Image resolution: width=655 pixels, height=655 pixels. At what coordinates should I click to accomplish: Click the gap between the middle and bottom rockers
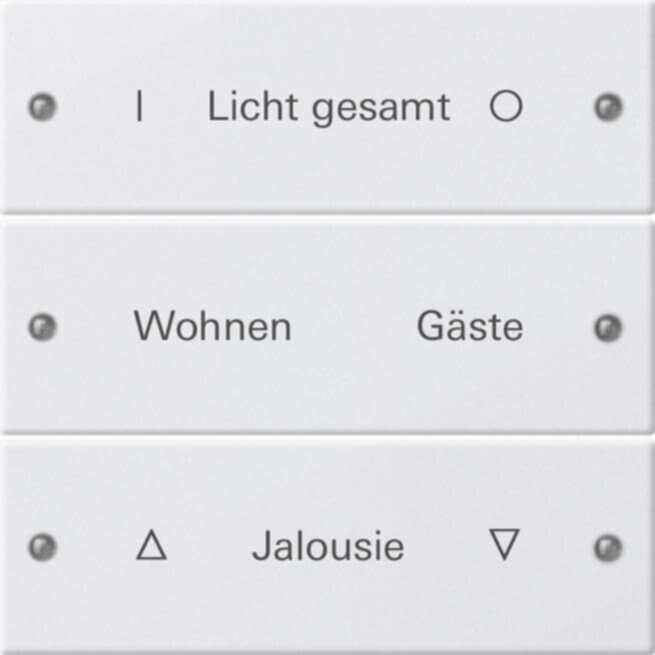click(327, 436)
